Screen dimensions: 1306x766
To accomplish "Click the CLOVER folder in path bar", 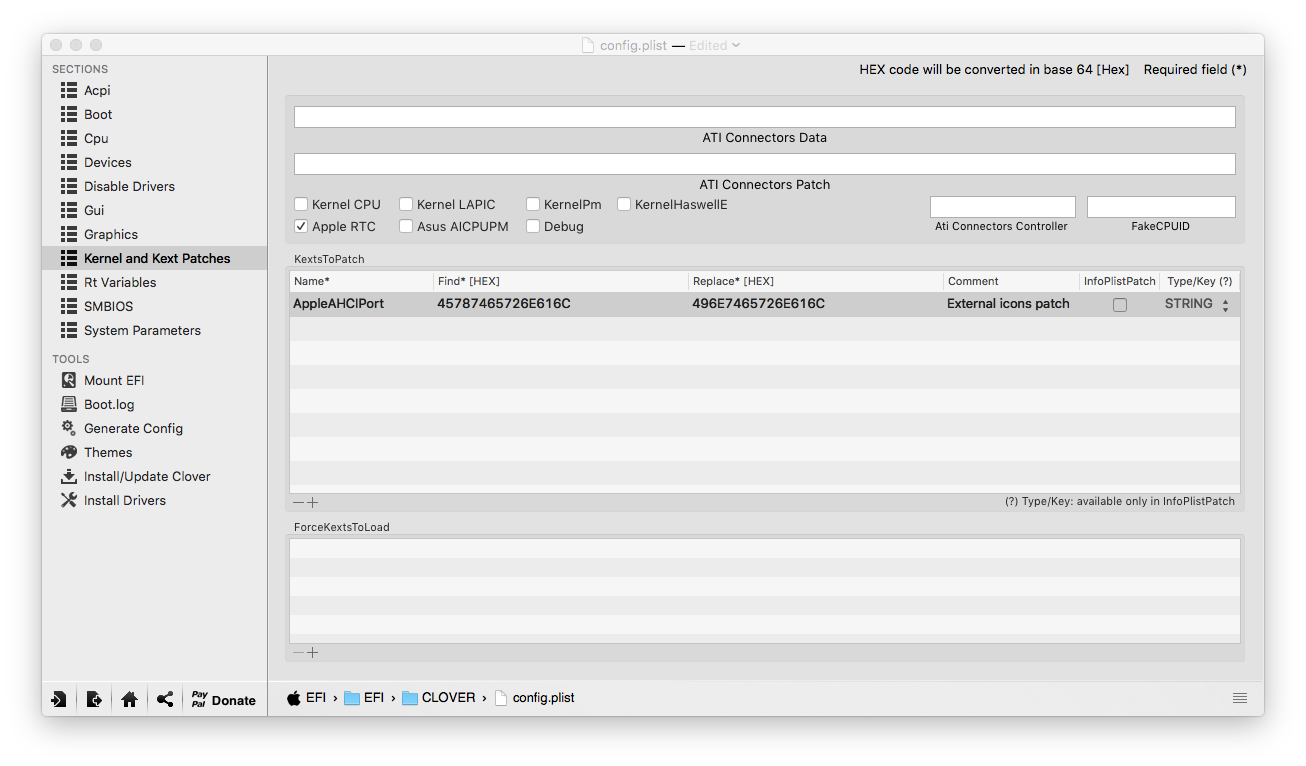I will [439, 698].
